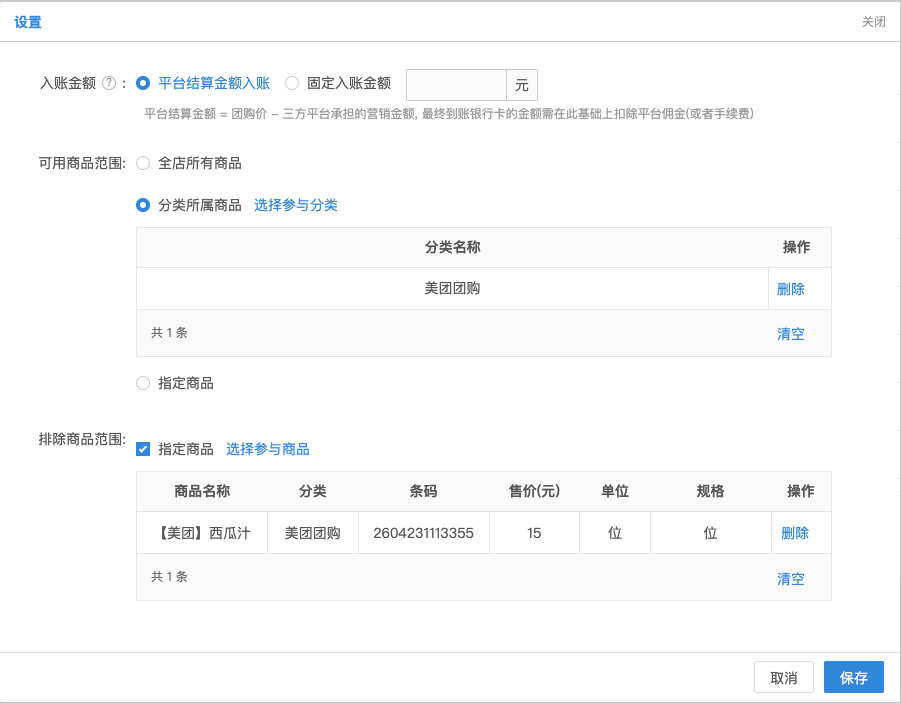The height and width of the screenshot is (703, 901).
Task: Select 固定入账金额 radio option
Action: pyautogui.click(x=292, y=83)
